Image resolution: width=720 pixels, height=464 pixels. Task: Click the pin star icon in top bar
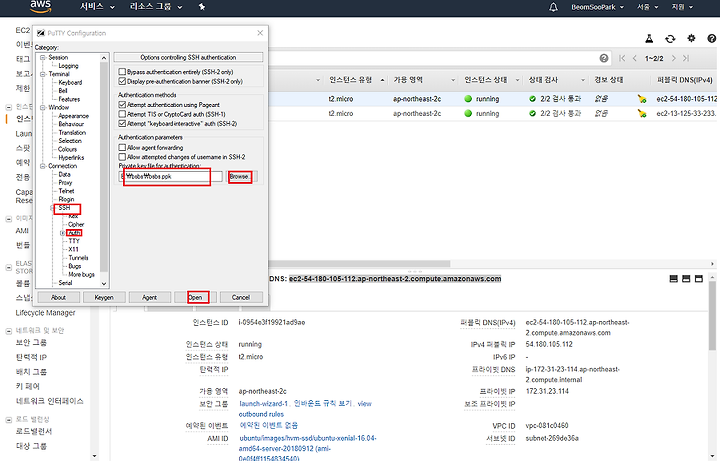tap(202, 7)
